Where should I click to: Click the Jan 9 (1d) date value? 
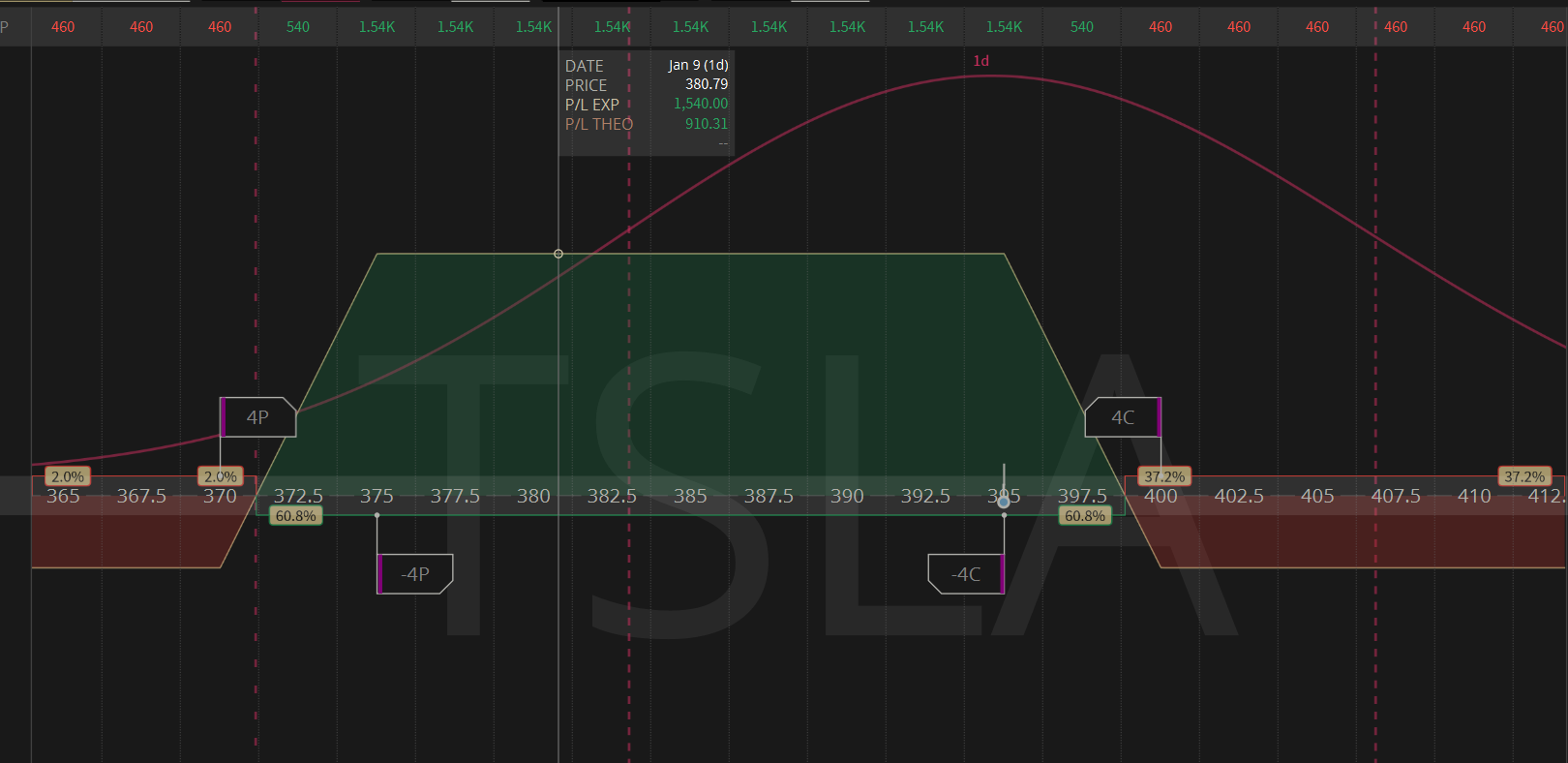pos(698,65)
